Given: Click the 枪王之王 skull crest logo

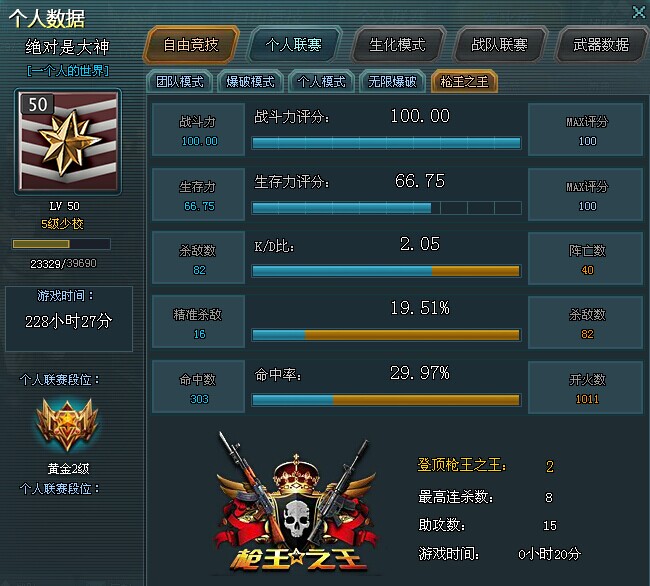Looking at the screenshot, I should pos(297,504).
